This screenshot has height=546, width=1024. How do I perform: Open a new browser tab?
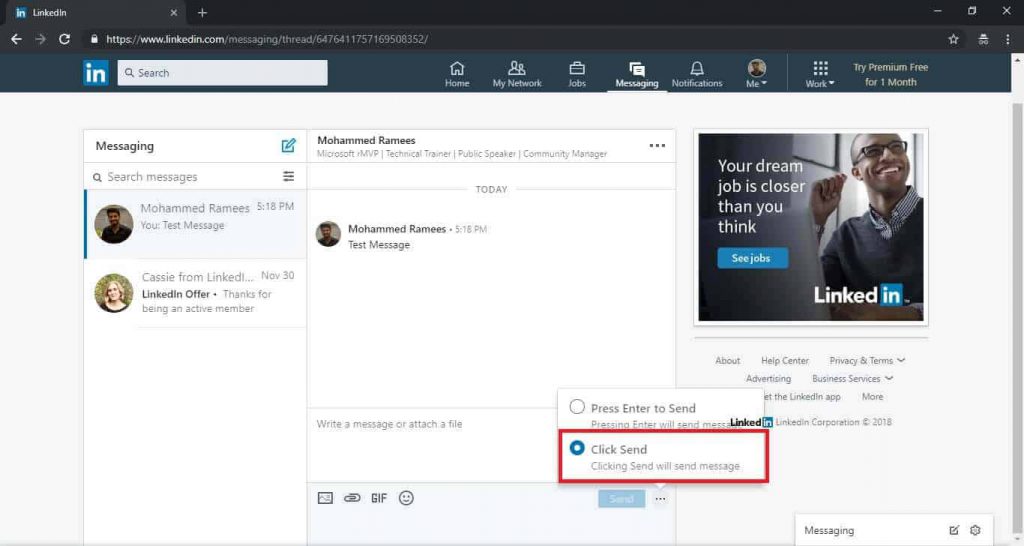point(202,12)
